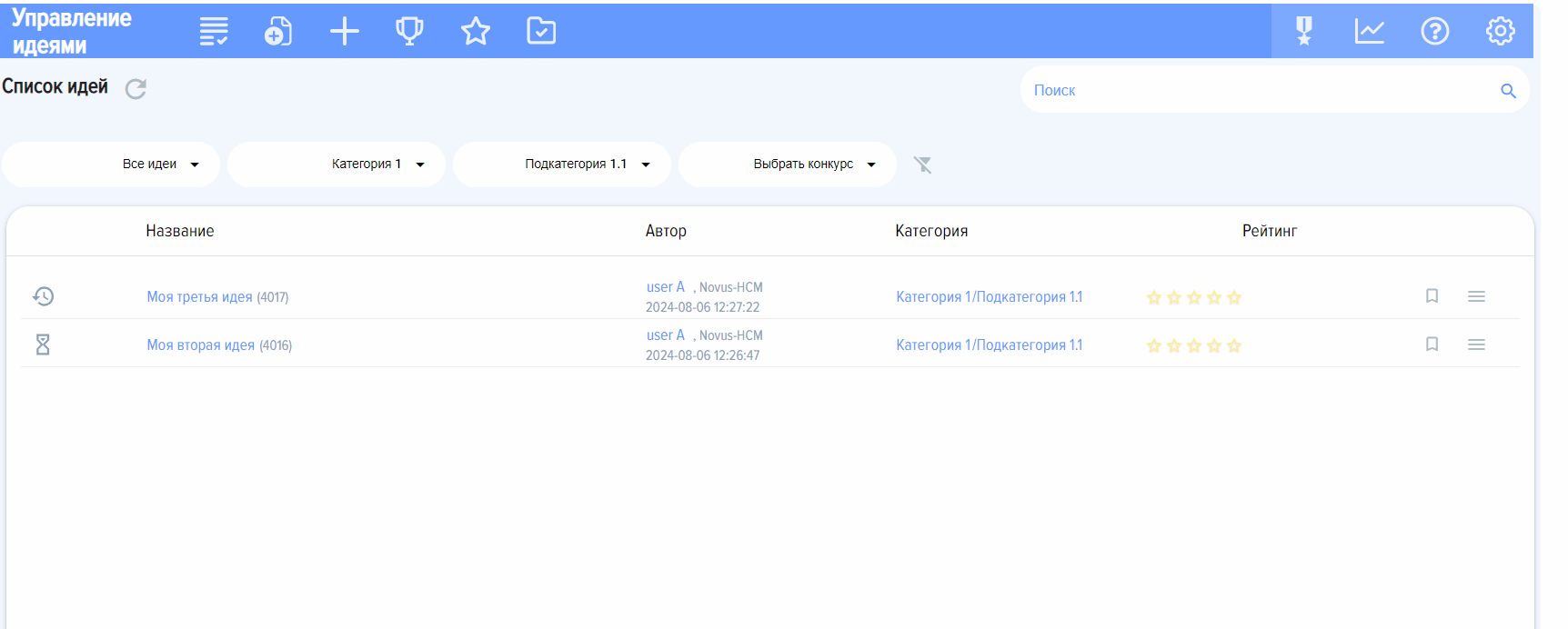Screen dimensions: 1568x629
Task: Bookmark the idea 'Моя третья идея'
Action: pos(1432,296)
